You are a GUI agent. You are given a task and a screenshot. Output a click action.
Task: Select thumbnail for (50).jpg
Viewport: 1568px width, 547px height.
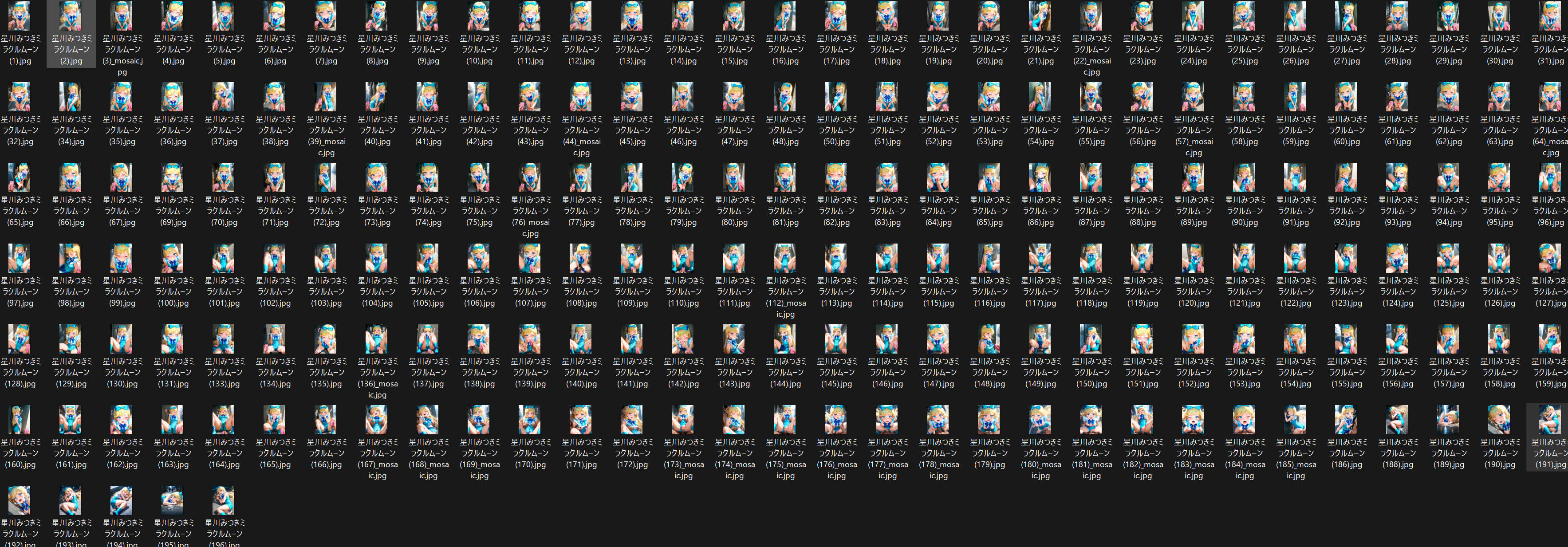(x=836, y=97)
